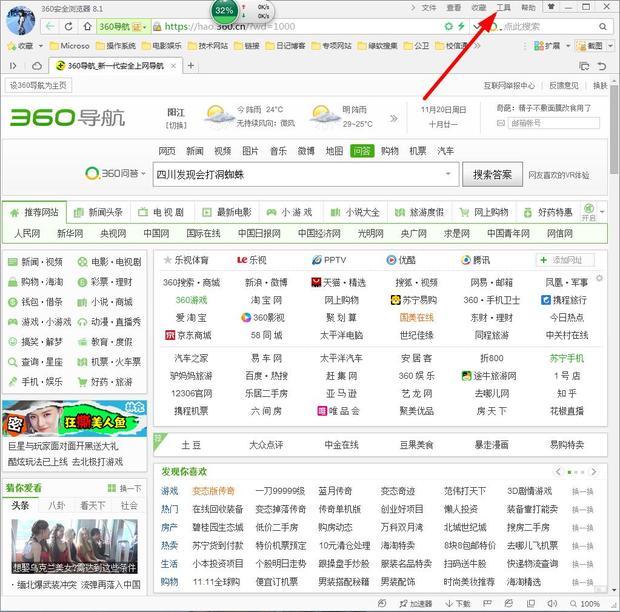Click the user avatar picture
Viewport: 620px width, 612px height.
21,21
